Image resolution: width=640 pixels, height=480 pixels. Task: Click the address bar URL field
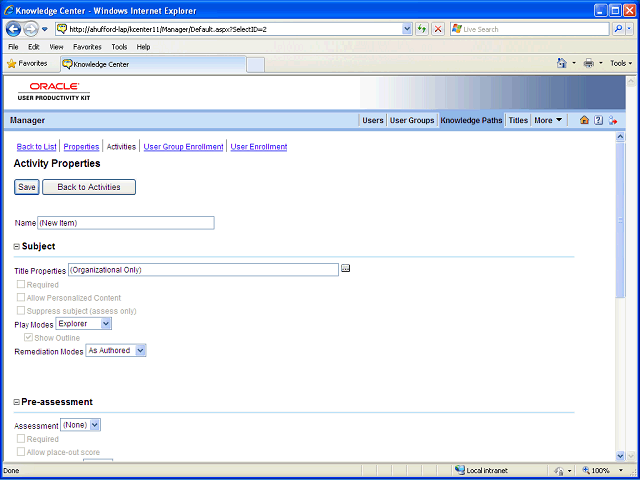point(234,29)
